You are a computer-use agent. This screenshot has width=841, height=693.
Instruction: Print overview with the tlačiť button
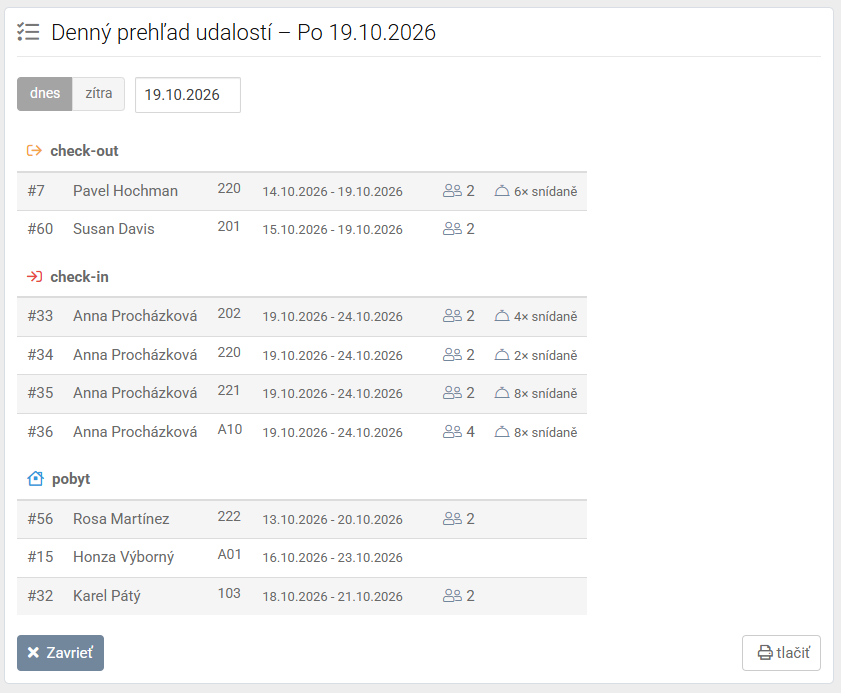(x=781, y=653)
